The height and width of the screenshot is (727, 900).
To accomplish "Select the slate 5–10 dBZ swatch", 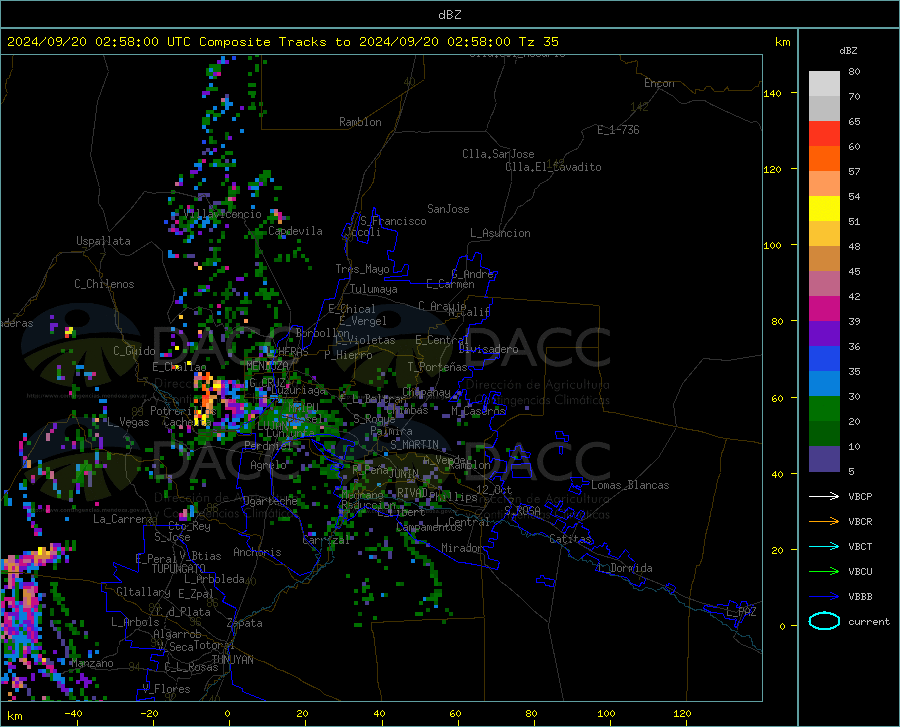I will (824, 459).
